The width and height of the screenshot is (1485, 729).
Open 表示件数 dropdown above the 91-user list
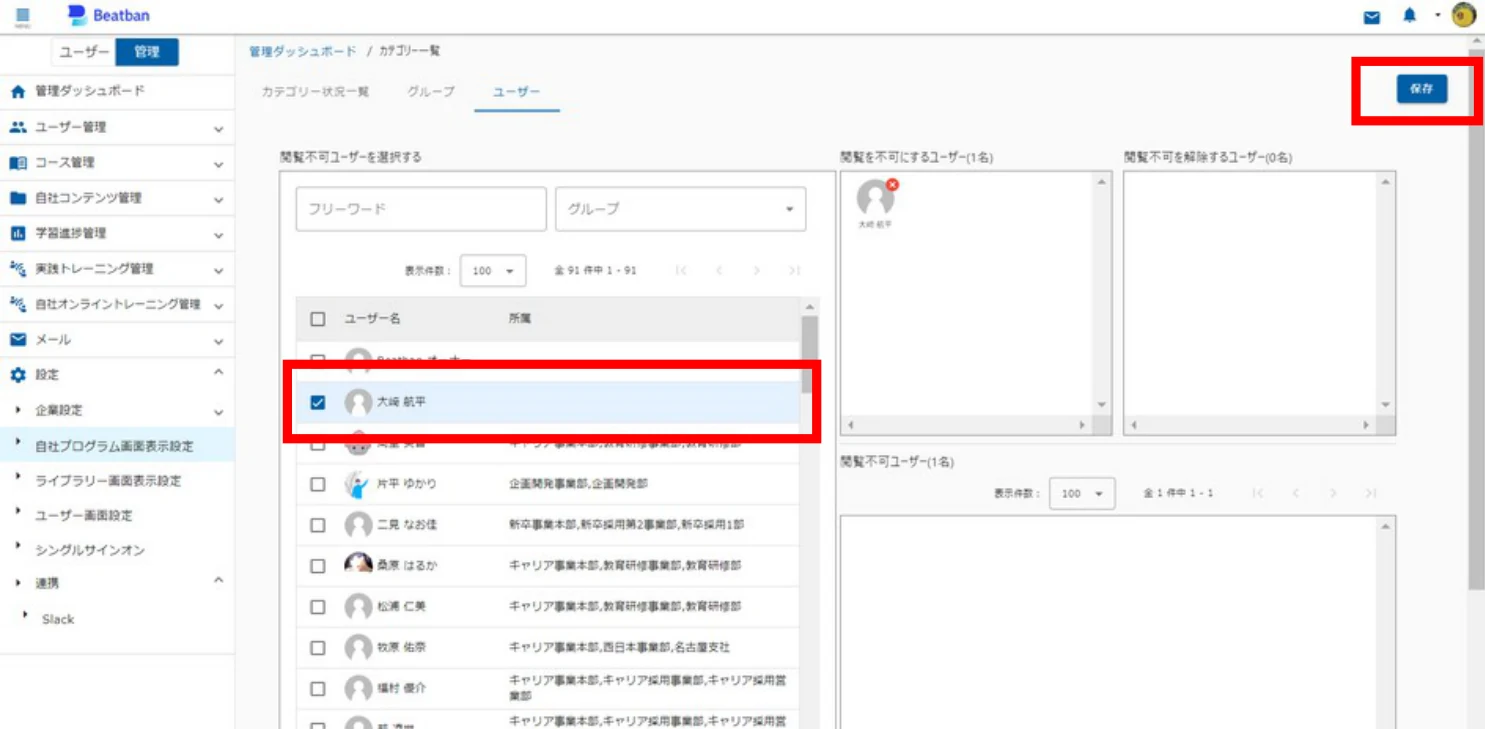coord(493,271)
